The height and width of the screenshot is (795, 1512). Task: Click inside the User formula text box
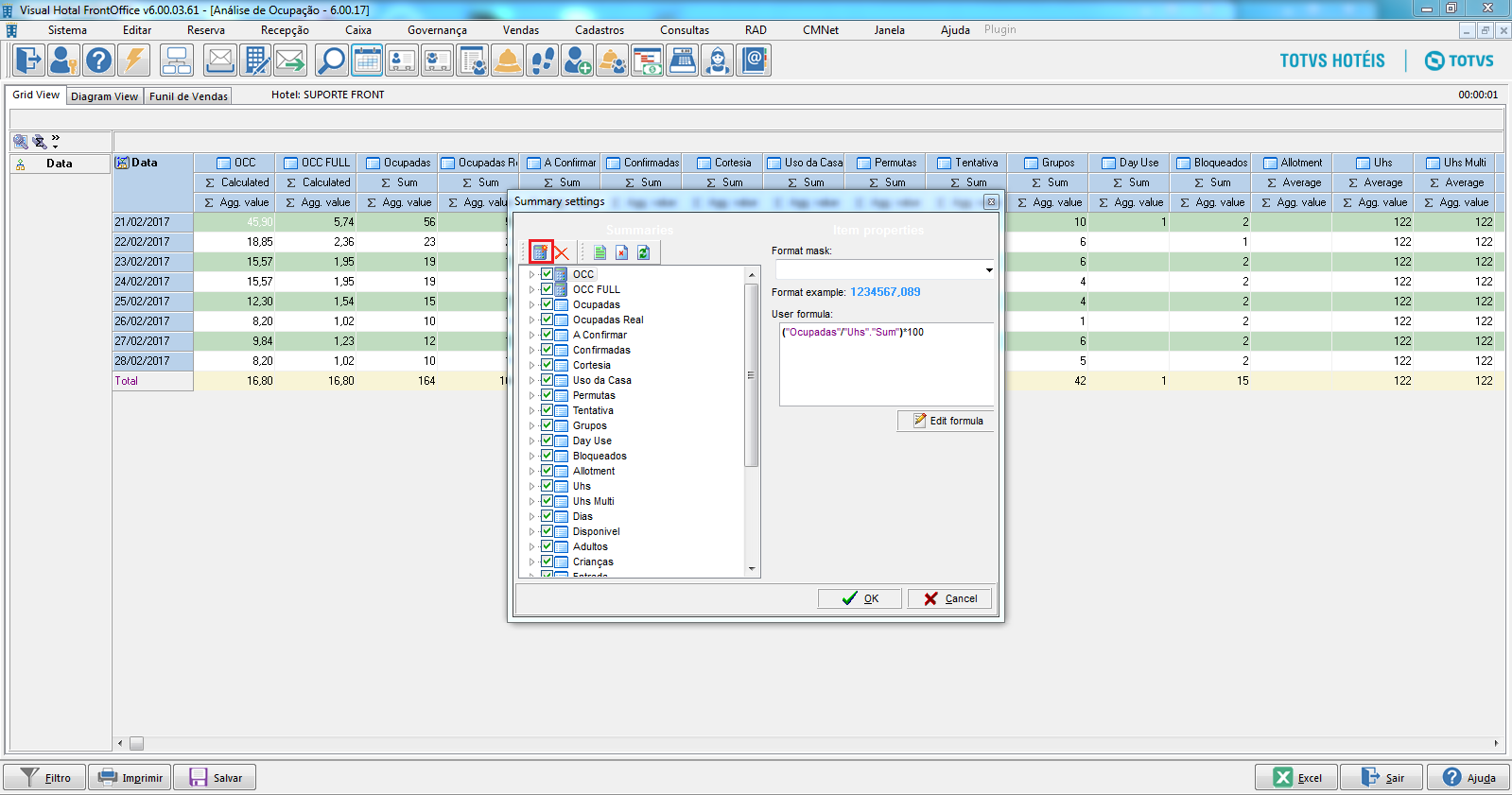pyautogui.click(x=887, y=364)
